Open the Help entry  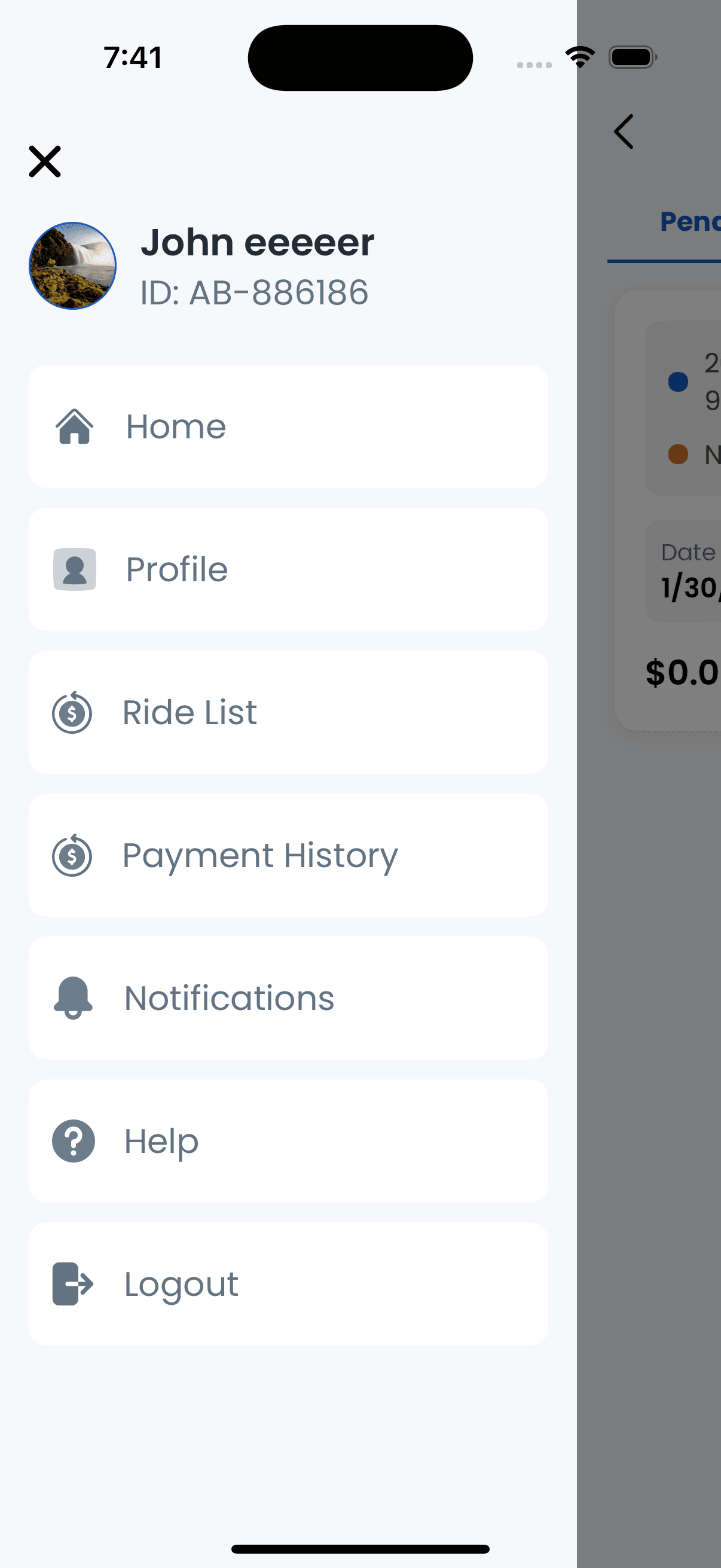click(288, 1140)
